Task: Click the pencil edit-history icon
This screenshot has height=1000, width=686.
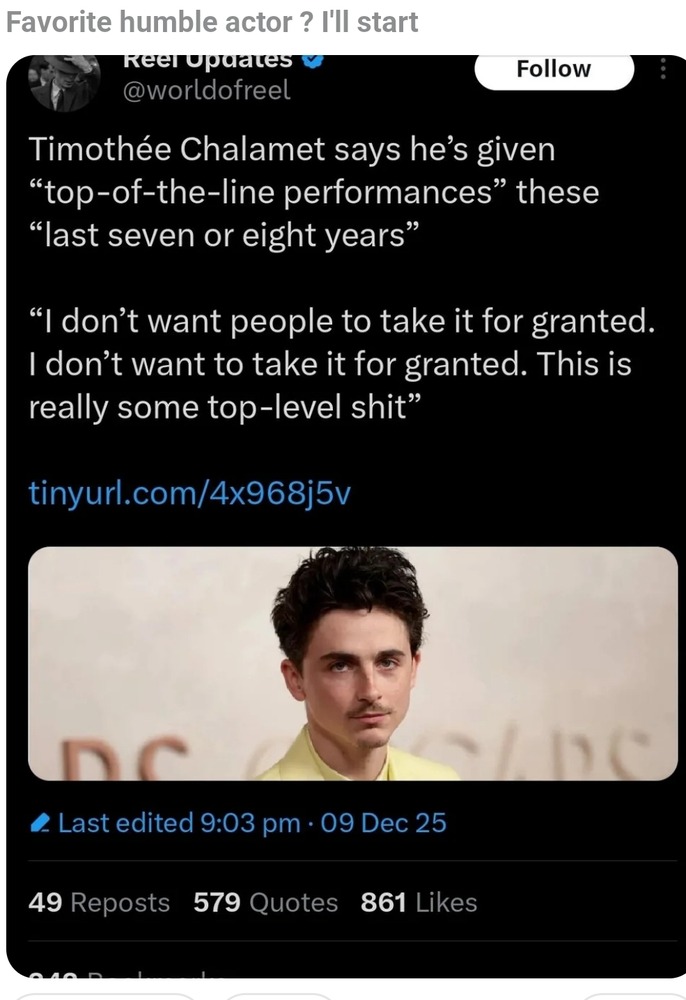Action: click(41, 823)
